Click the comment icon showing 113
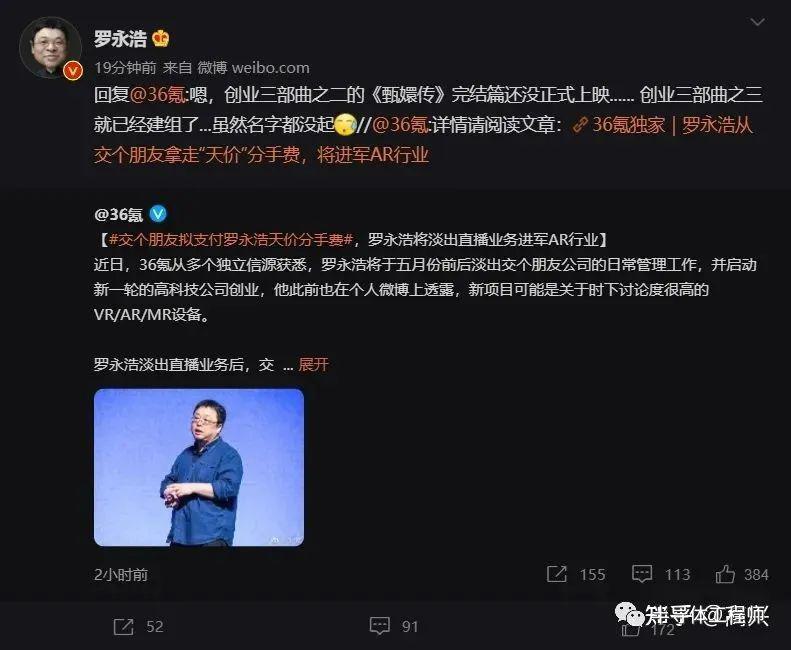The height and width of the screenshot is (650, 791). 642,574
